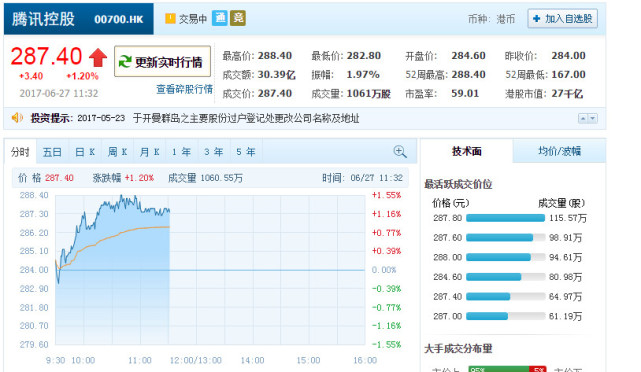
Task: Click the speaker icon beside 投资提示
Action: click(17, 118)
